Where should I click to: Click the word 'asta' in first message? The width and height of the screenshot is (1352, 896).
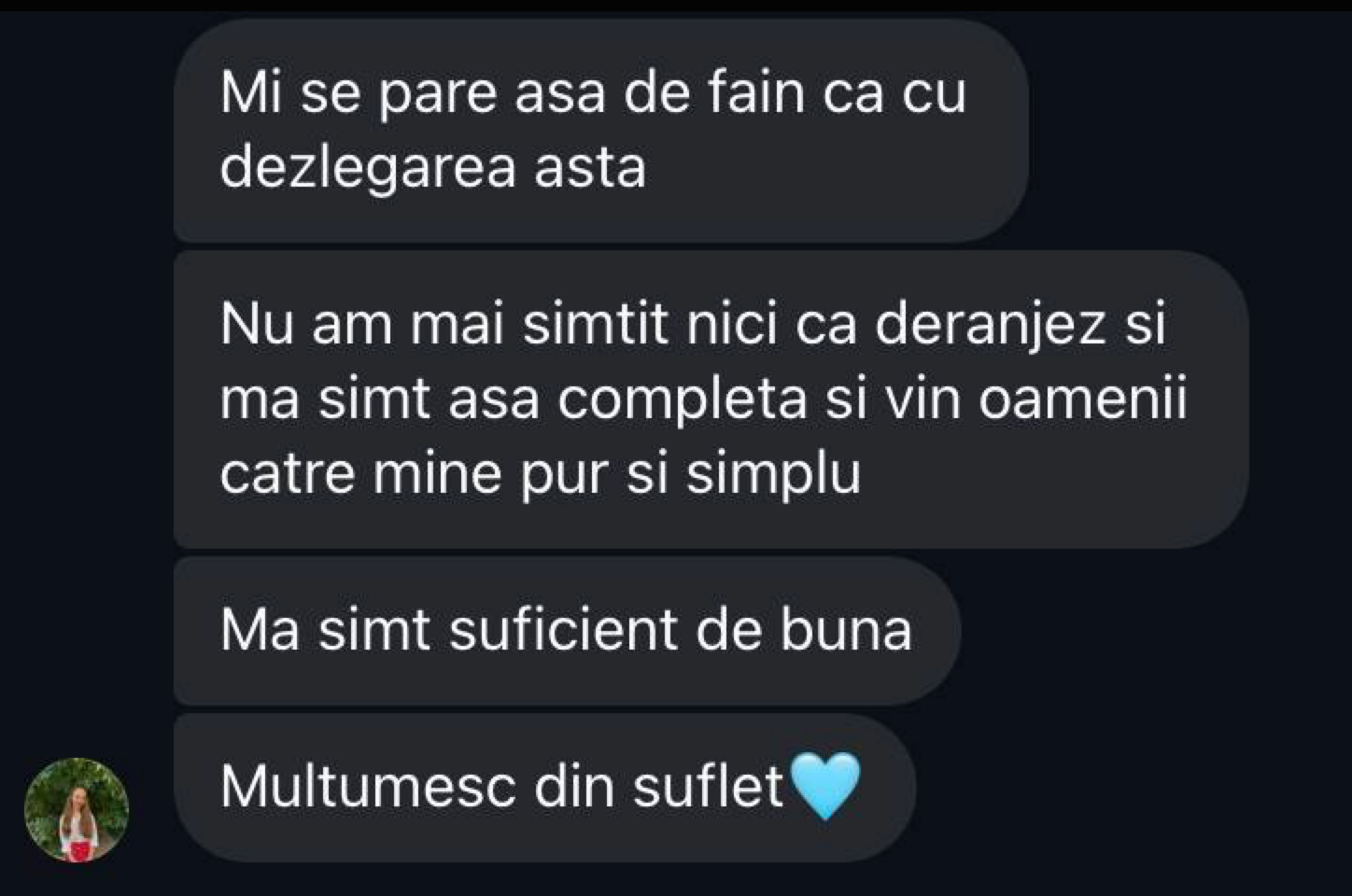click(589, 170)
